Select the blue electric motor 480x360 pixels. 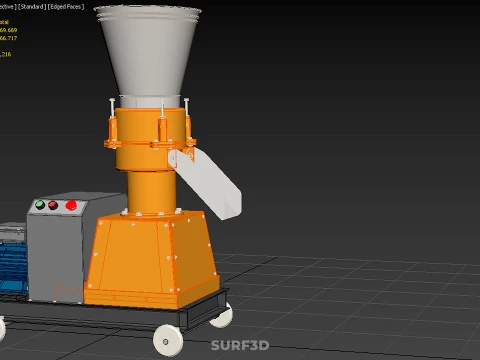point(13,267)
